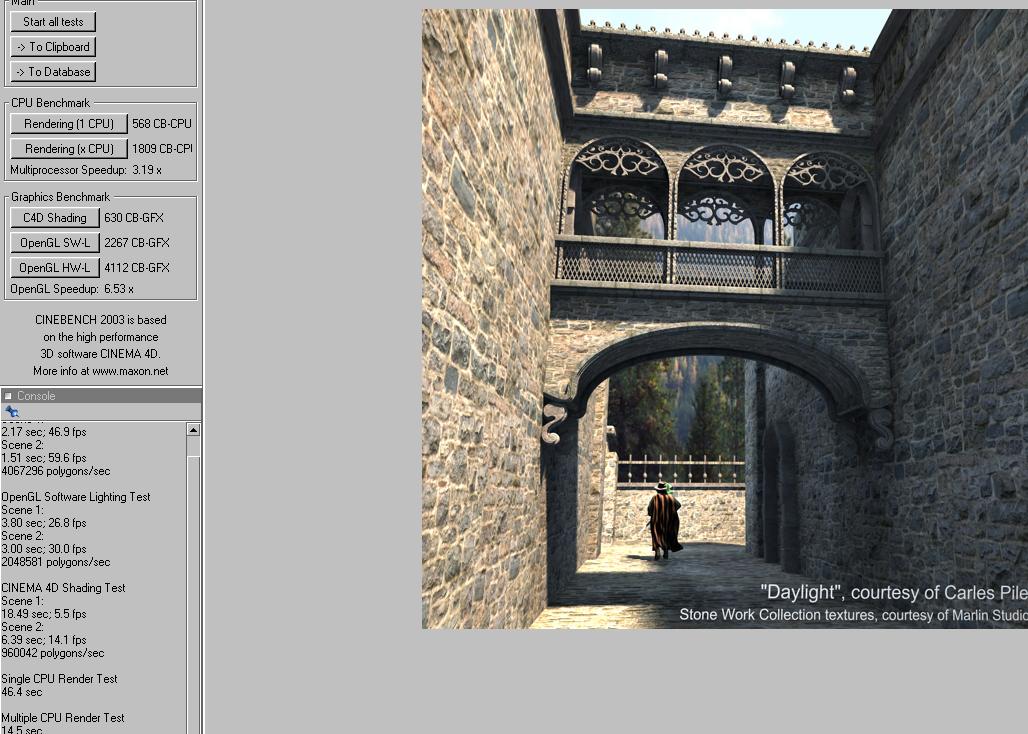Click the www.maxon.net info line
The width and height of the screenshot is (1028, 734).
(x=101, y=371)
